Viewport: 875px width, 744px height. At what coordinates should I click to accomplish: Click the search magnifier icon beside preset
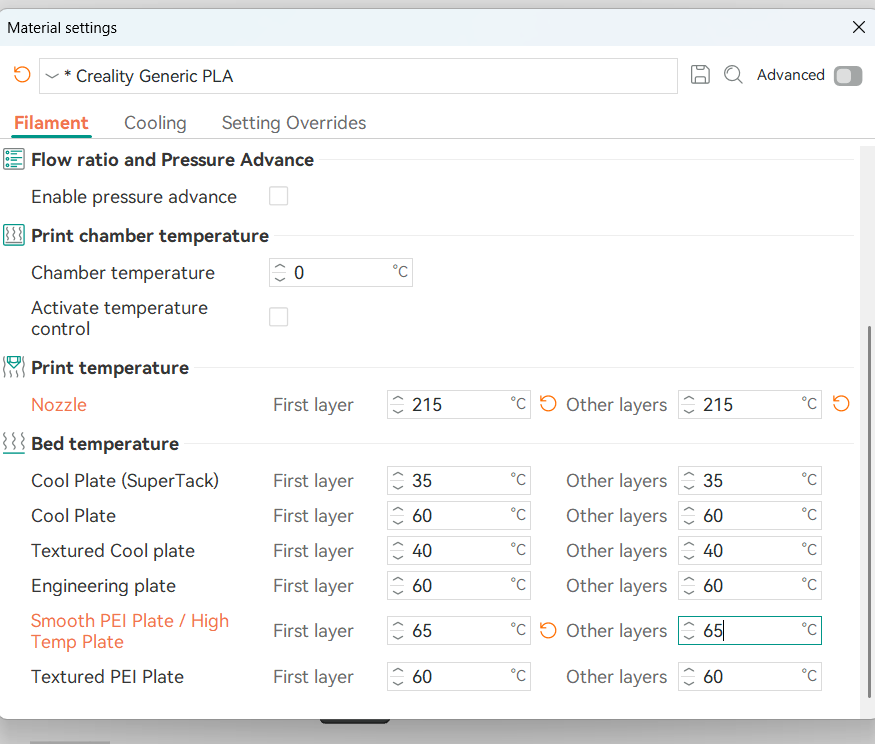(x=733, y=75)
